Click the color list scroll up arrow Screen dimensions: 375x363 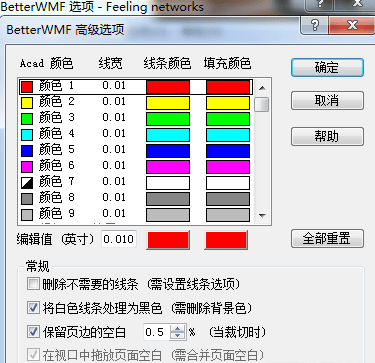(x=262, y=88)
